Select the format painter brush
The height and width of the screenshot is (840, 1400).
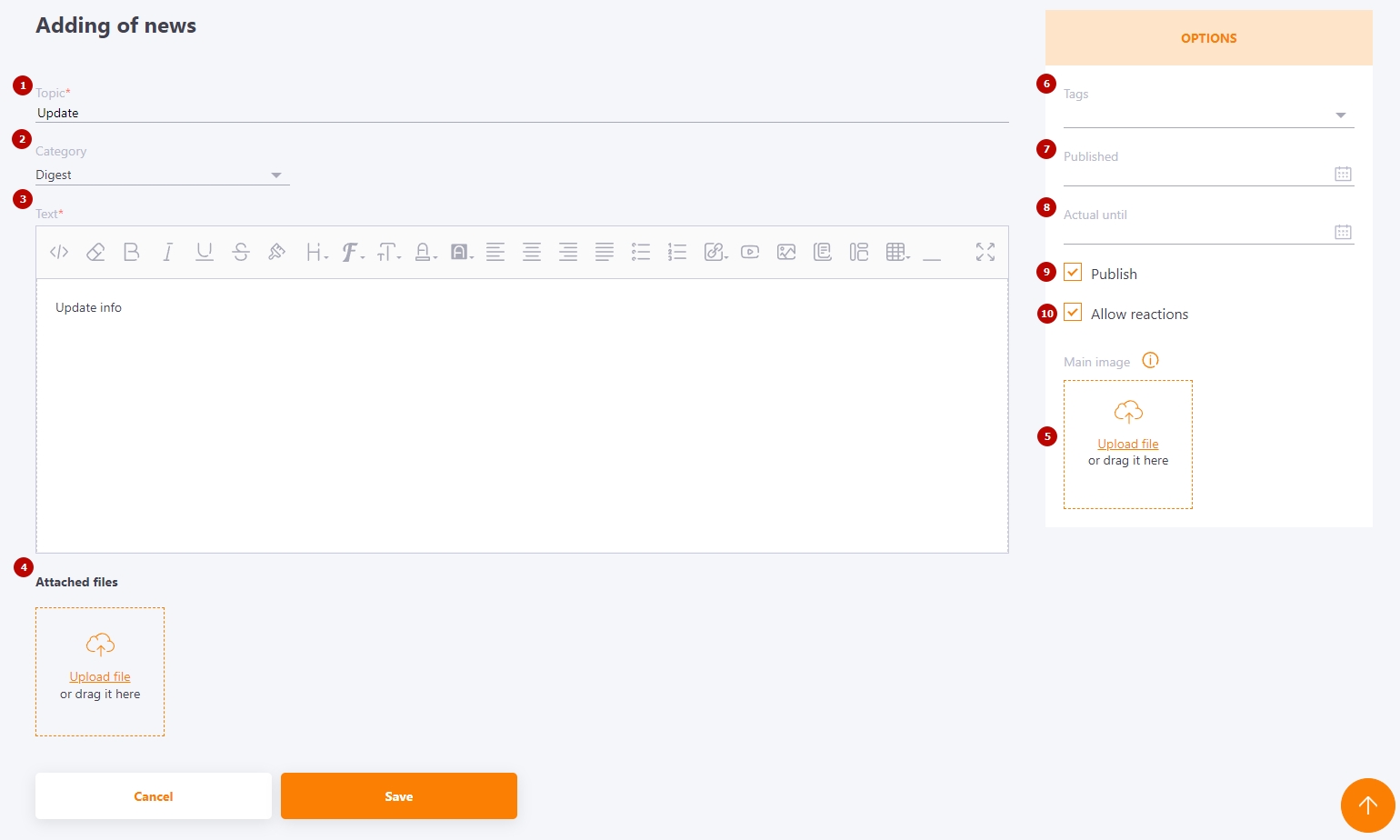tap(277, 252)
